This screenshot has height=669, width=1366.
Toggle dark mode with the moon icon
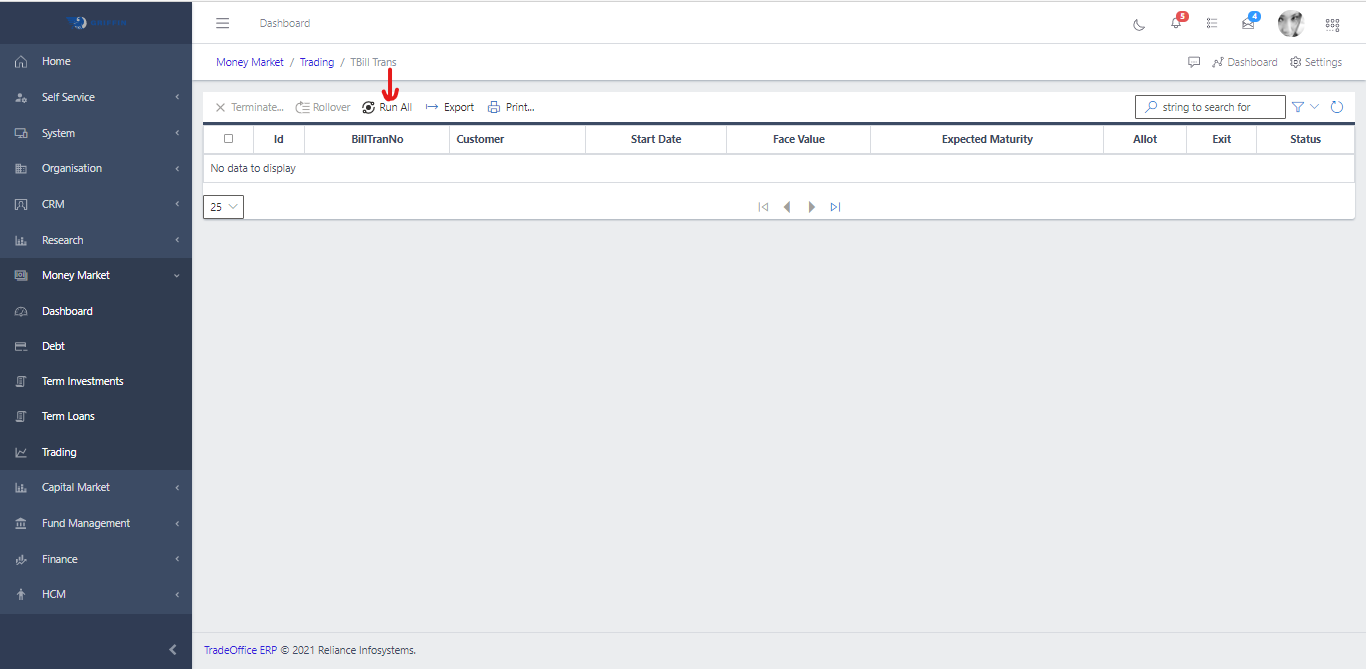click(1139, 23)
